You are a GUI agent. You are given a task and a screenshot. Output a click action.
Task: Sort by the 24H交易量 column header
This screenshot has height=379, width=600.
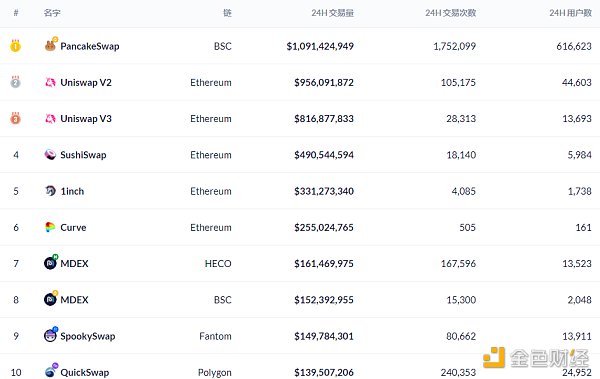(332, 13)
